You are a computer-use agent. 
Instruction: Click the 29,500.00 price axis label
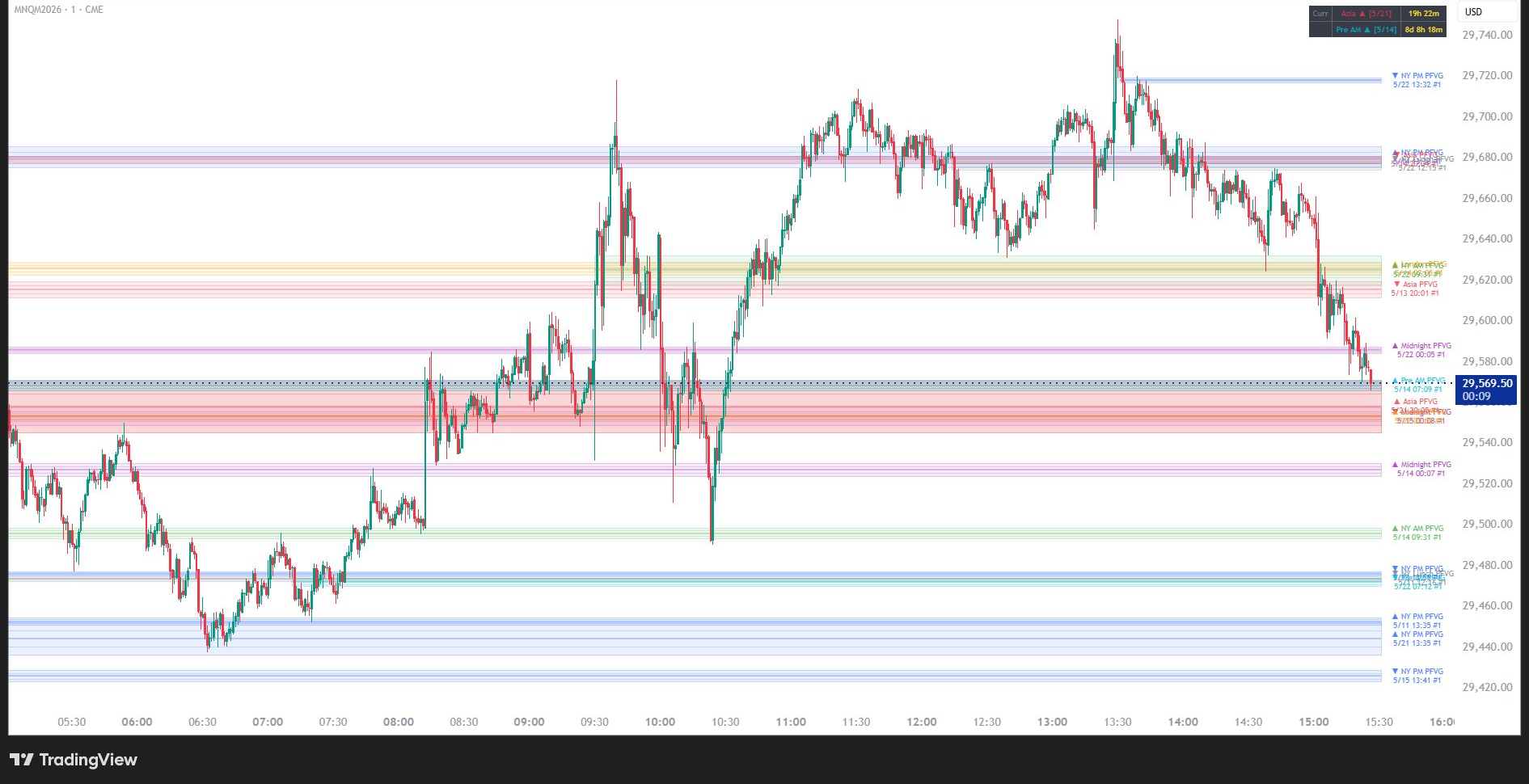pyautogui.click(x=1487, y=524)
